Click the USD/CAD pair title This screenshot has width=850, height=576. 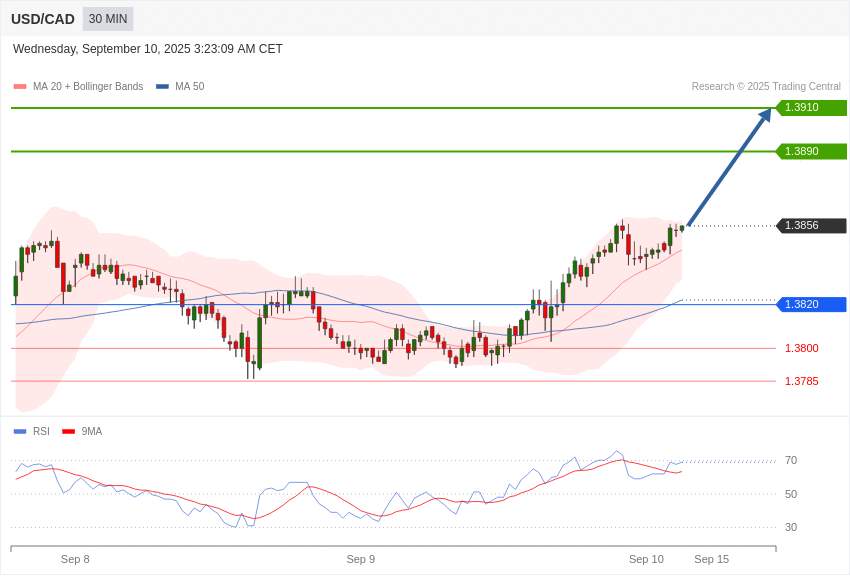point(43,19)
